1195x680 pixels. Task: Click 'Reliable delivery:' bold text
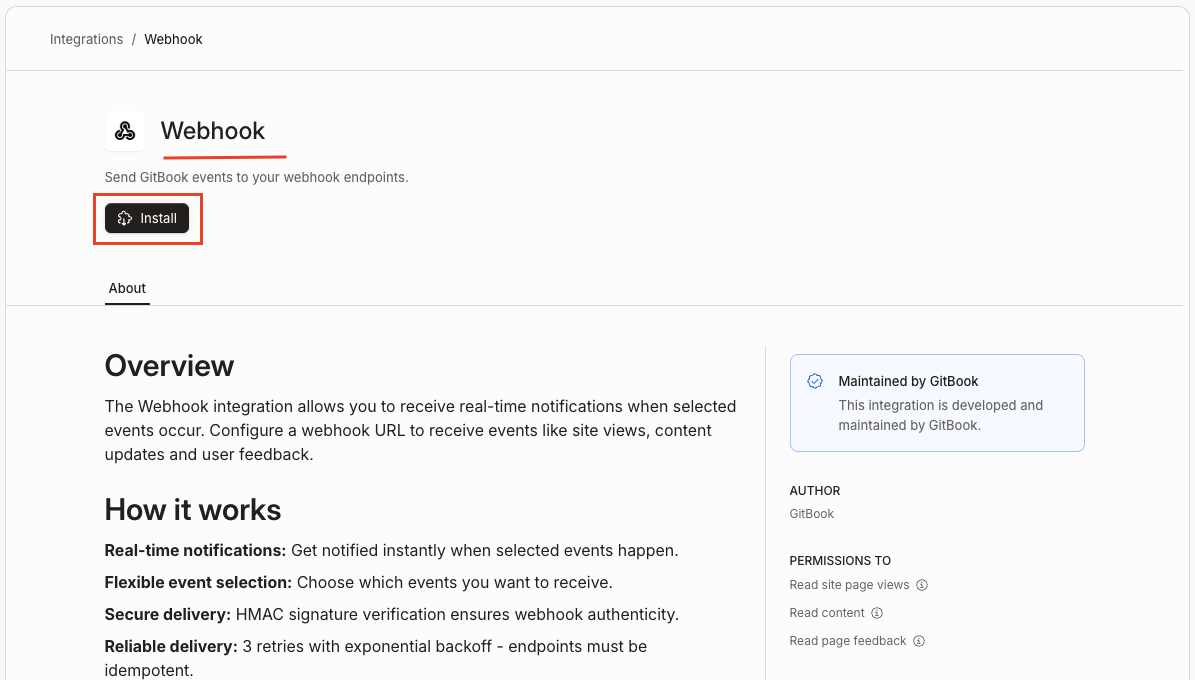pyautogui.click(x=171, y=646)
